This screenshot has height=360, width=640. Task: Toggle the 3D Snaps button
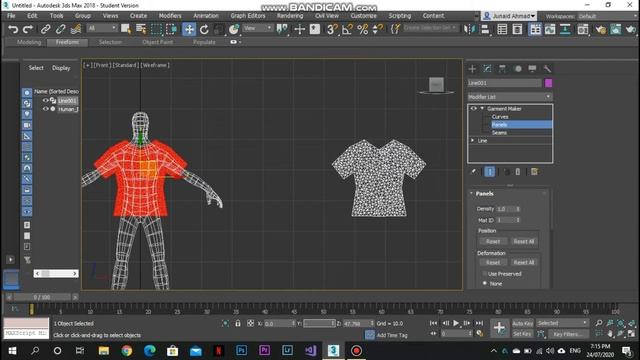point(332,29)
